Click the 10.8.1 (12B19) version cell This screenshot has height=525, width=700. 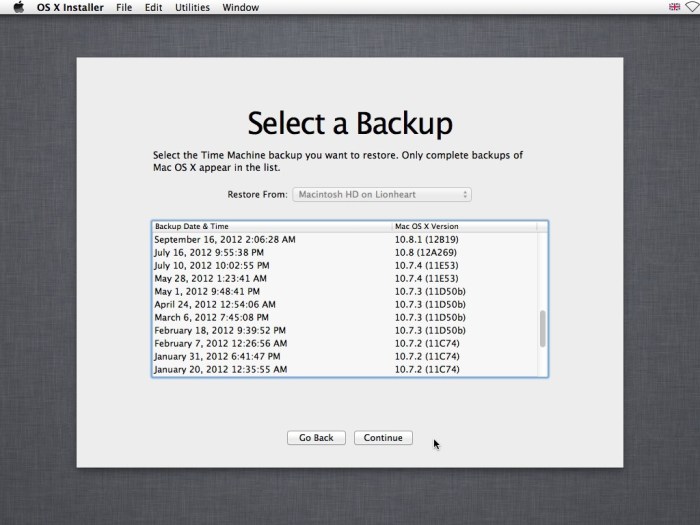click(x=427, y=240)
